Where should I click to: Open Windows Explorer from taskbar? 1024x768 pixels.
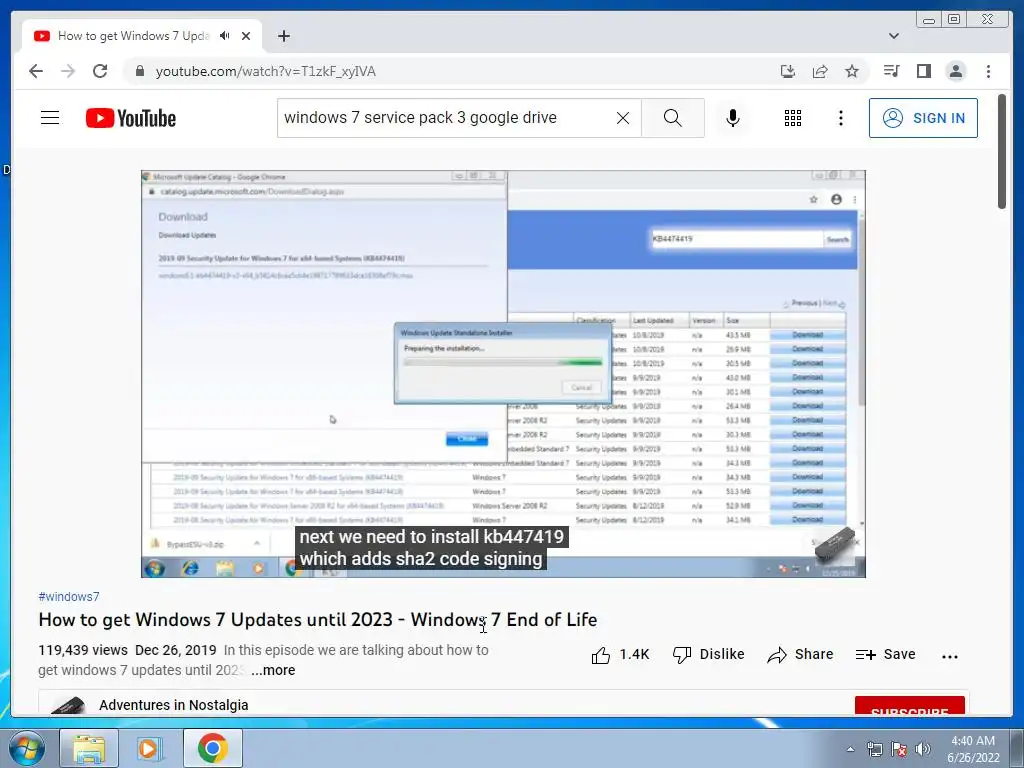point(89,748)
